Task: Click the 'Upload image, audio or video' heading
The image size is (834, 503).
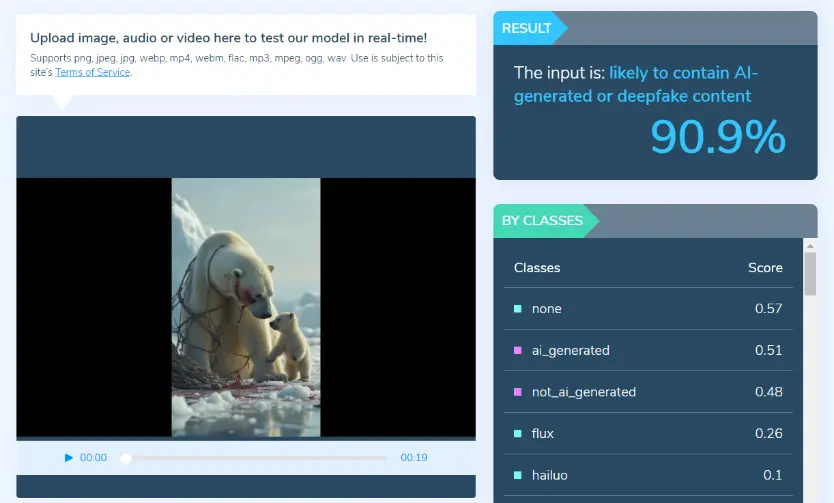Action: 229,38
